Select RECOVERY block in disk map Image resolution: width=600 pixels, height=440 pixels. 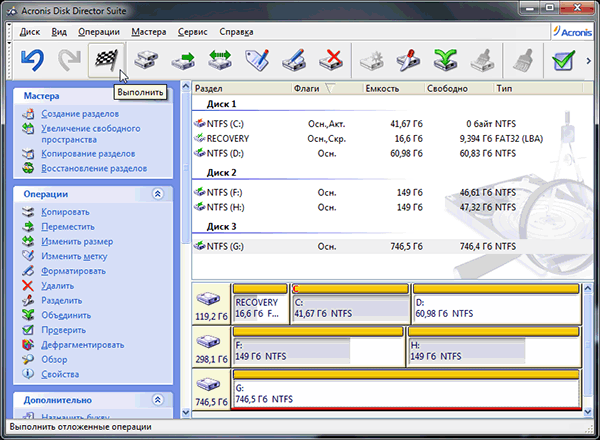click(260, 304)
